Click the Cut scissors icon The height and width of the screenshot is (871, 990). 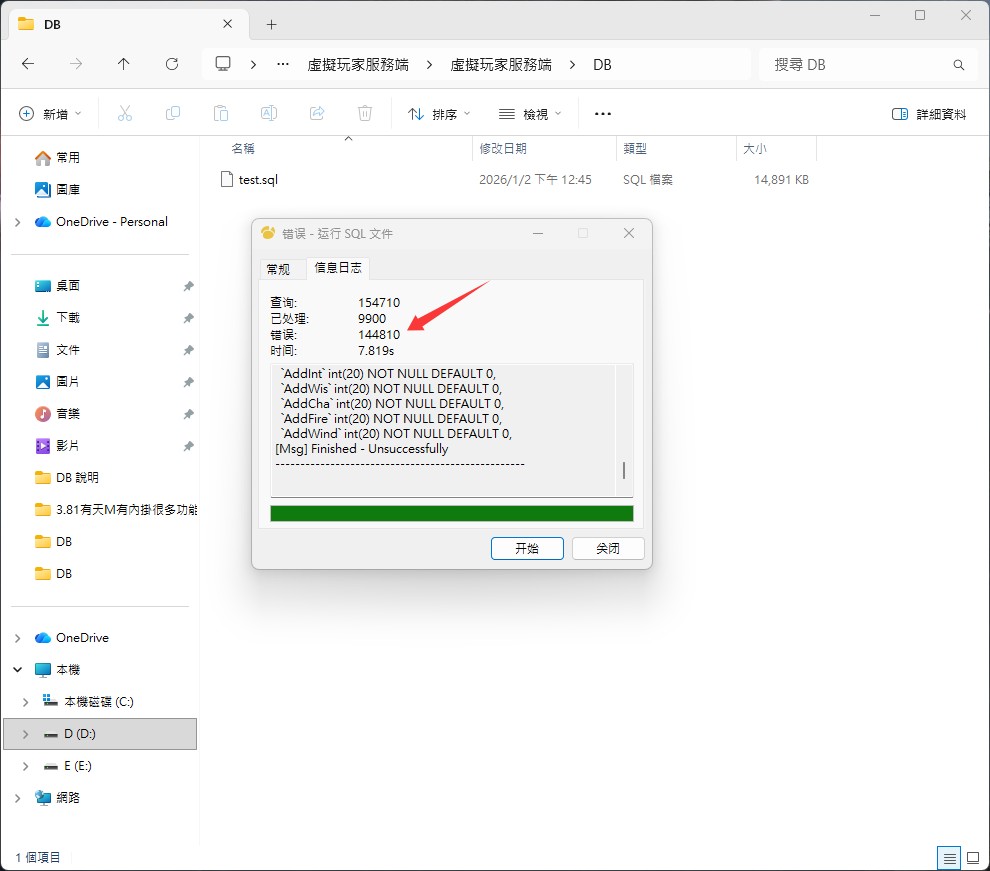(x=125, y=114)
